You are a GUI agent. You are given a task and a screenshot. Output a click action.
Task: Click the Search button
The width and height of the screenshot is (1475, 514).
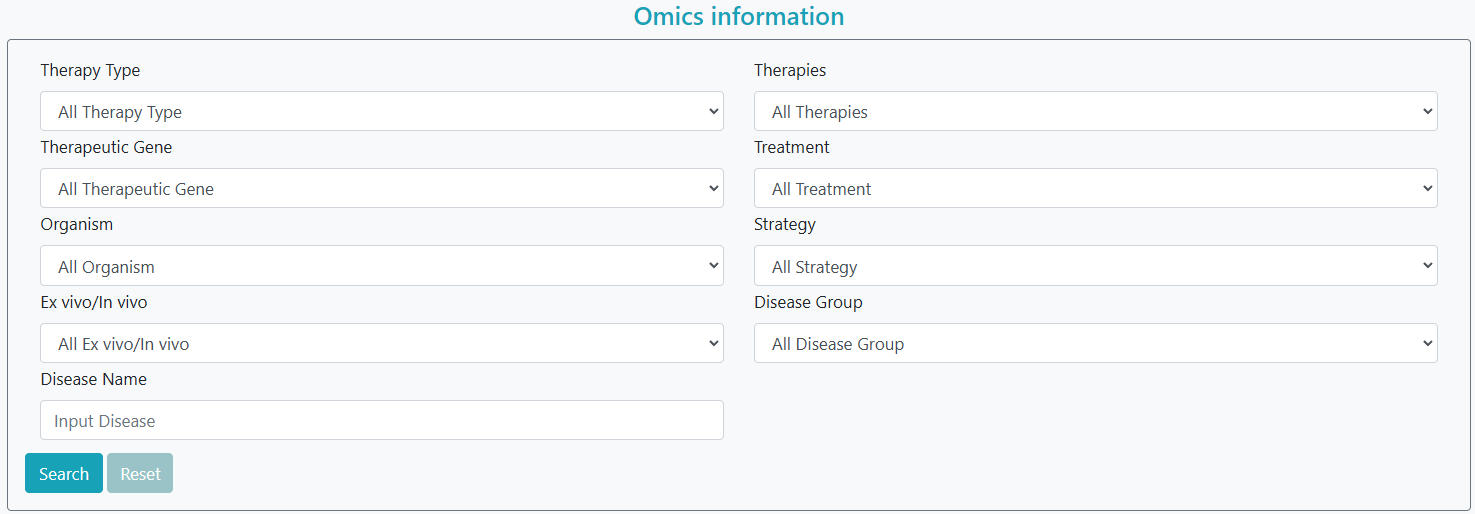[64, 473]
